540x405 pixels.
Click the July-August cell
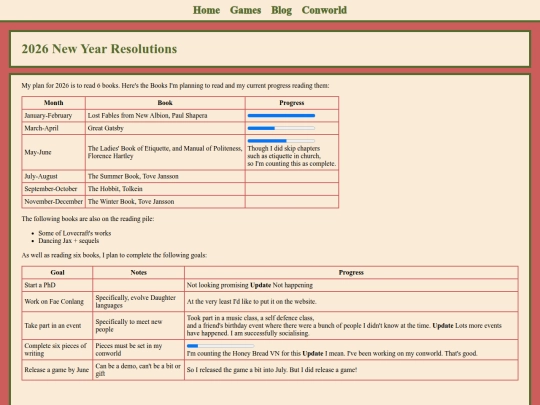pos(53,176)
